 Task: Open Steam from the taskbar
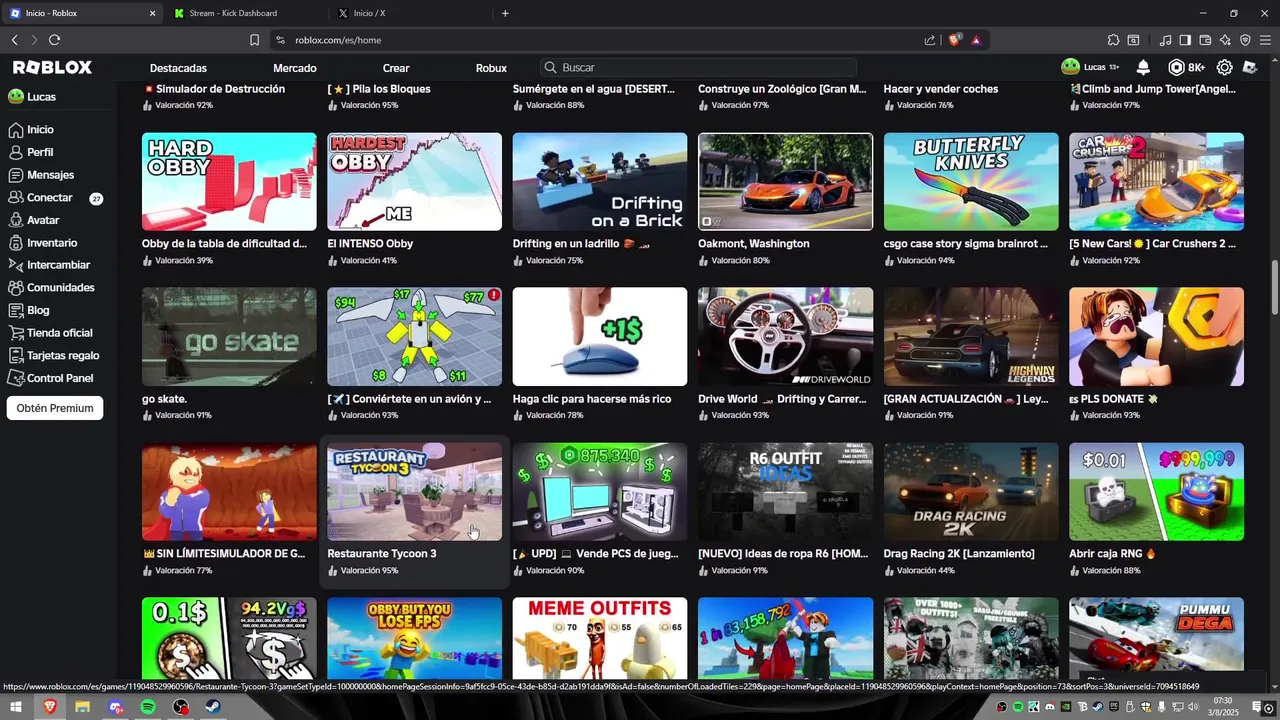pos(214,707)
